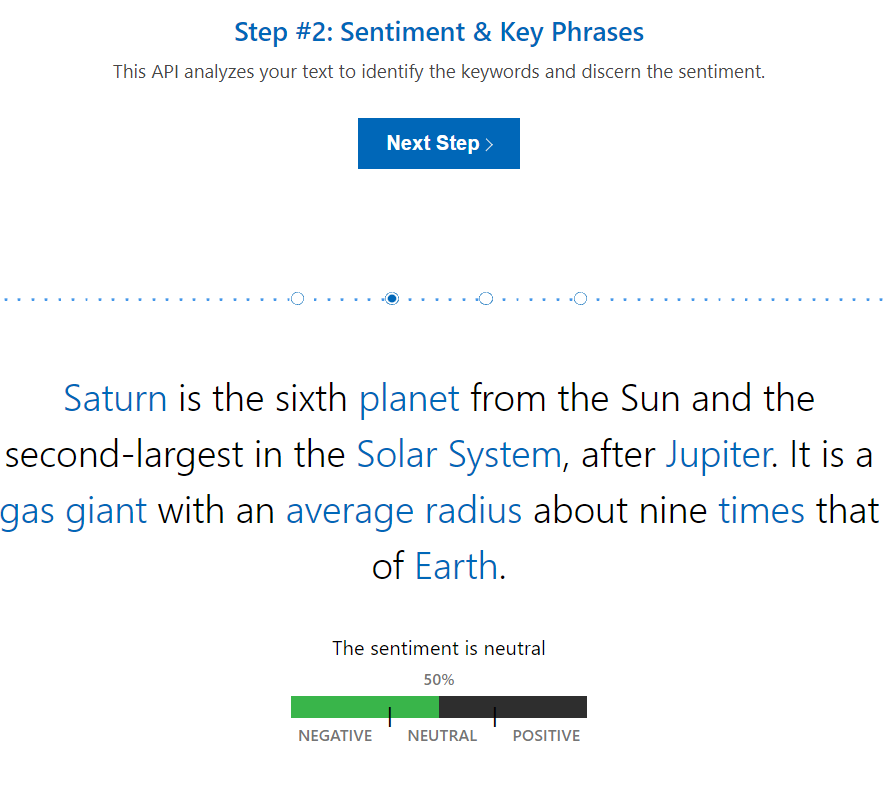Jump to the fourth step dot
The image size is (890, 785).
pos(580,298)
